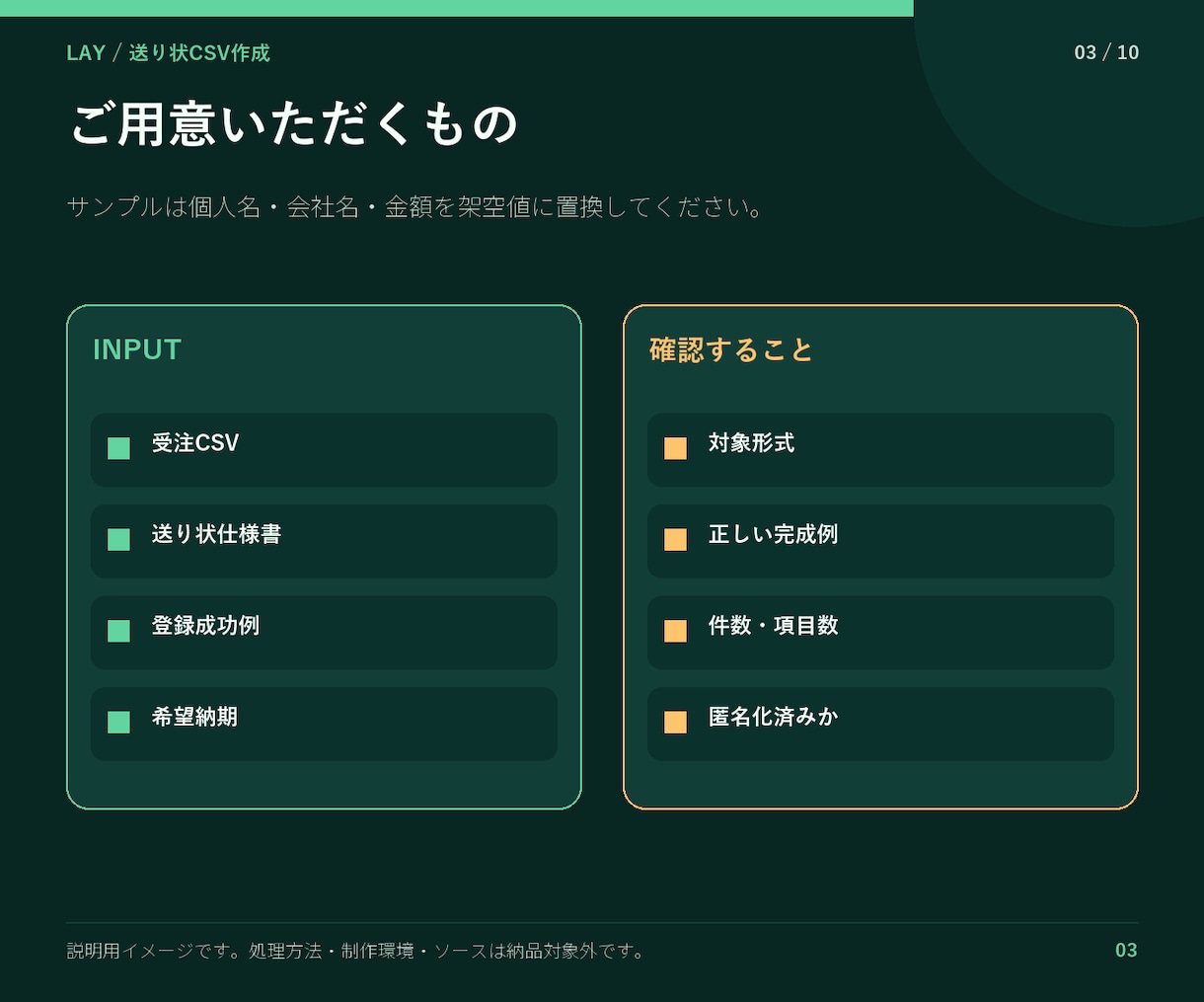
Task: Click the 受注CSV item text
Action: [195, 443]
